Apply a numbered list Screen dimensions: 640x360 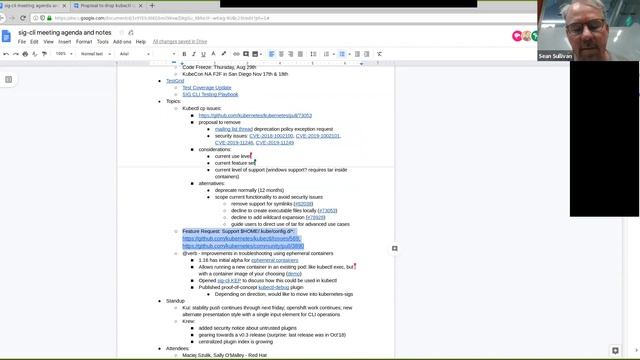pyautogui.click(x=326, y=54)
